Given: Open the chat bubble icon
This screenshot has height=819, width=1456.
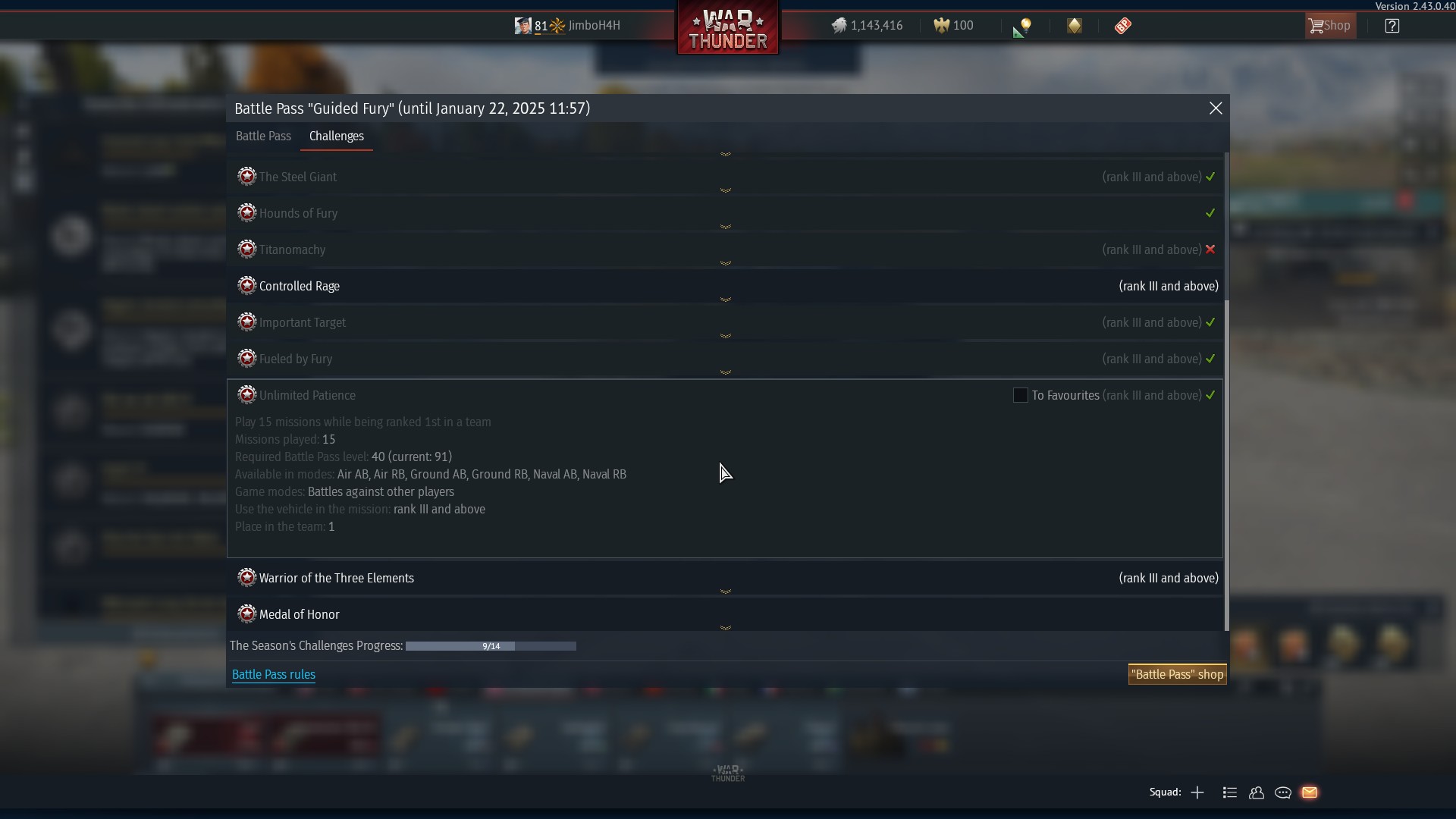Looking at the screenshot, I should [x=1283, y=792].
